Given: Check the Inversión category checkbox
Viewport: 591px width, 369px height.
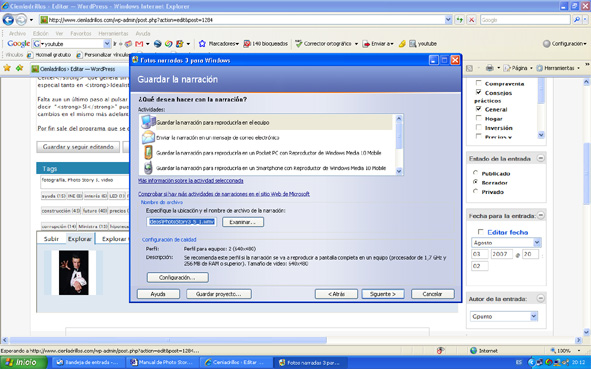Looking at the screenshot, I should click(479, 127).
